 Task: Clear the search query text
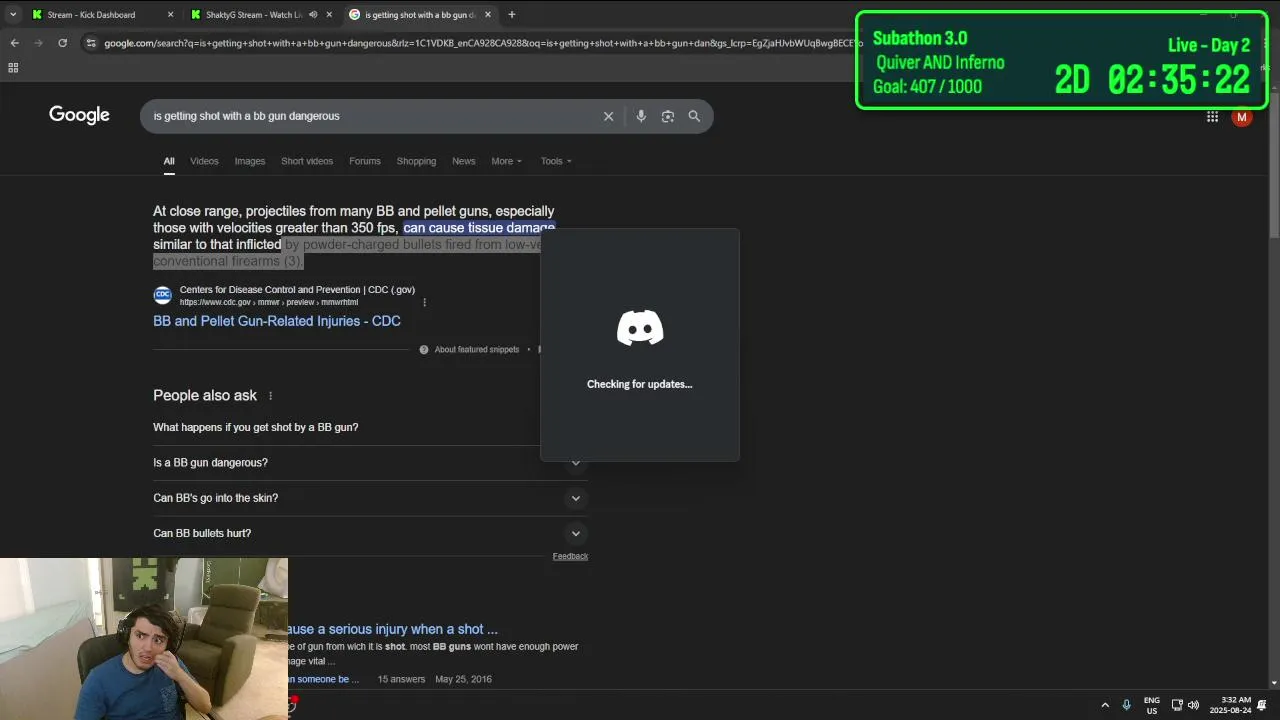pyautogui.click(x=608, y=116)
